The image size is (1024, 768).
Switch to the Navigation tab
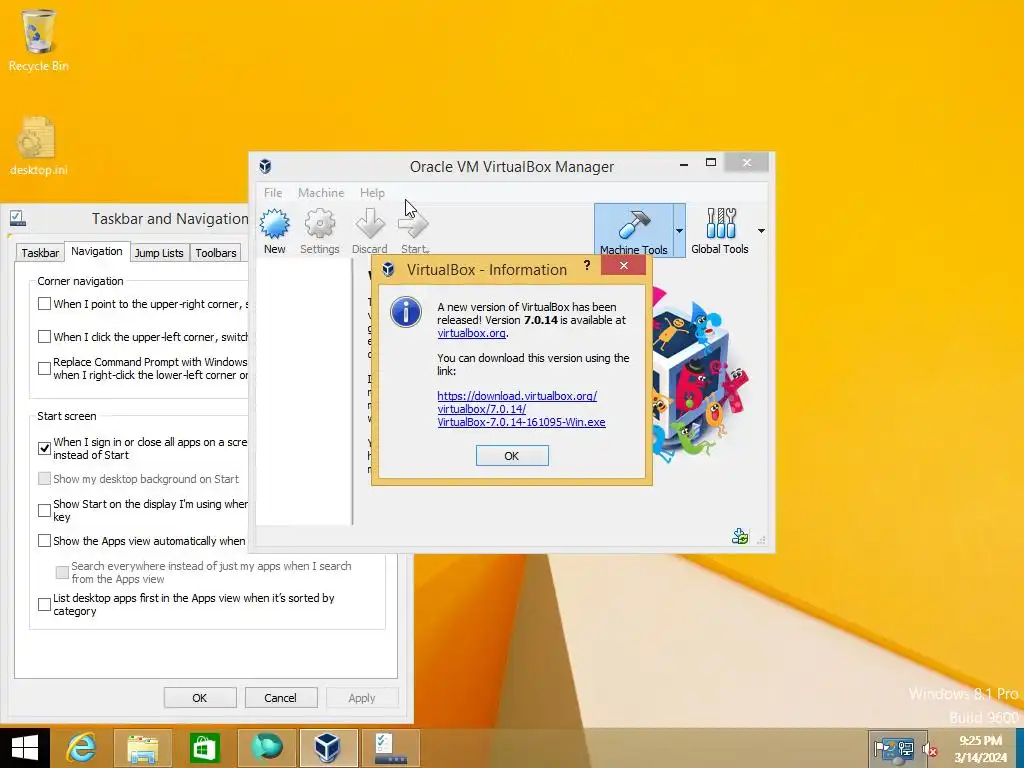(97, 251)
